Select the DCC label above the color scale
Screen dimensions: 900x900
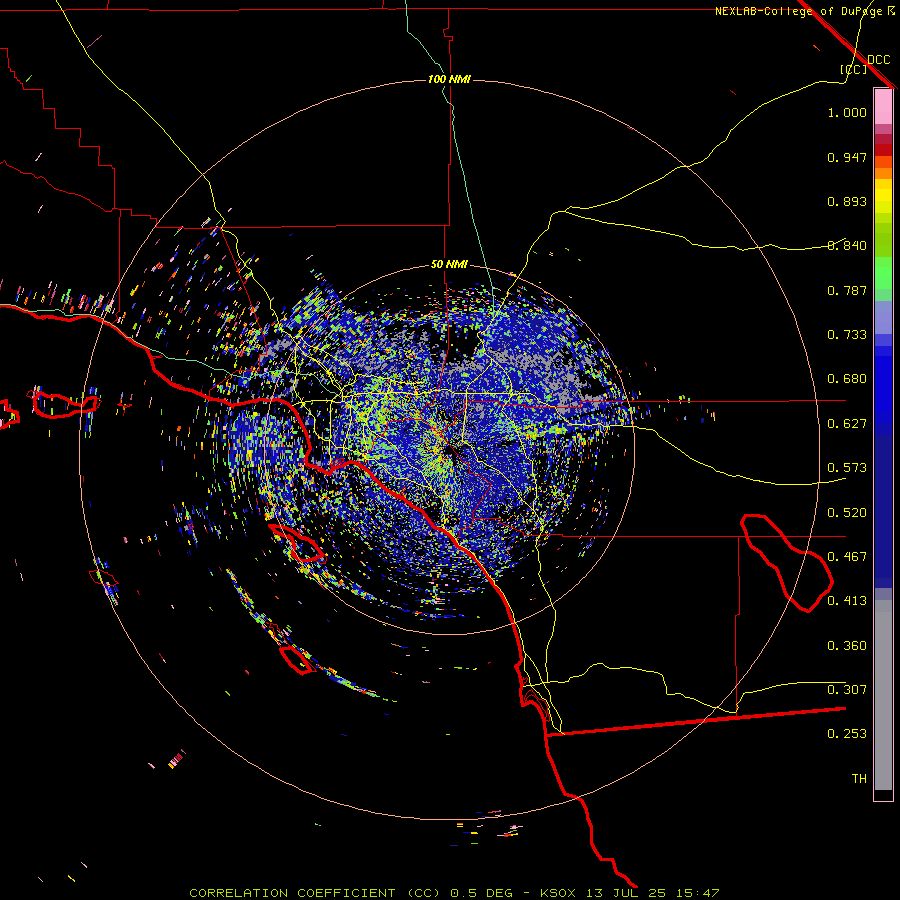pyautogui.click(x=878, y=60)
